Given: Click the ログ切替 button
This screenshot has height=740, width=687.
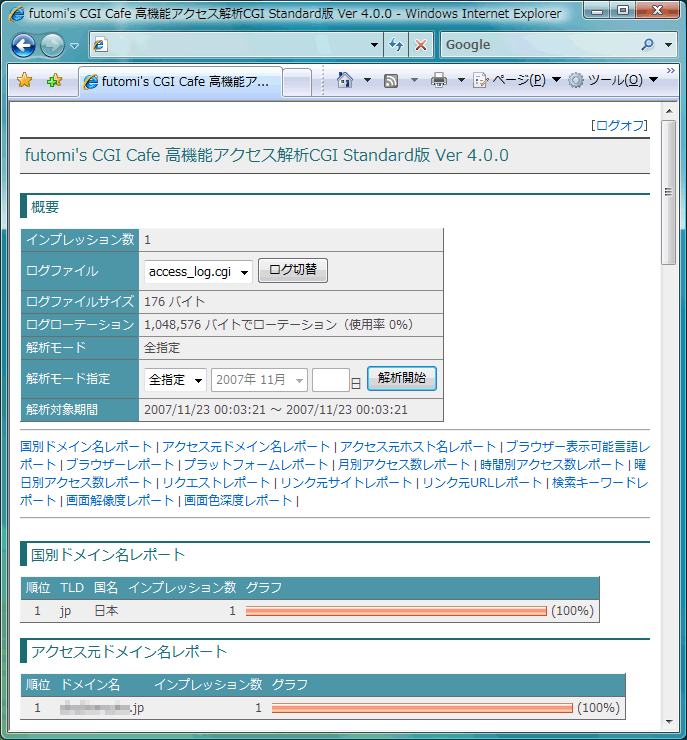Looking at the screenshot, I should coord(293,270).
